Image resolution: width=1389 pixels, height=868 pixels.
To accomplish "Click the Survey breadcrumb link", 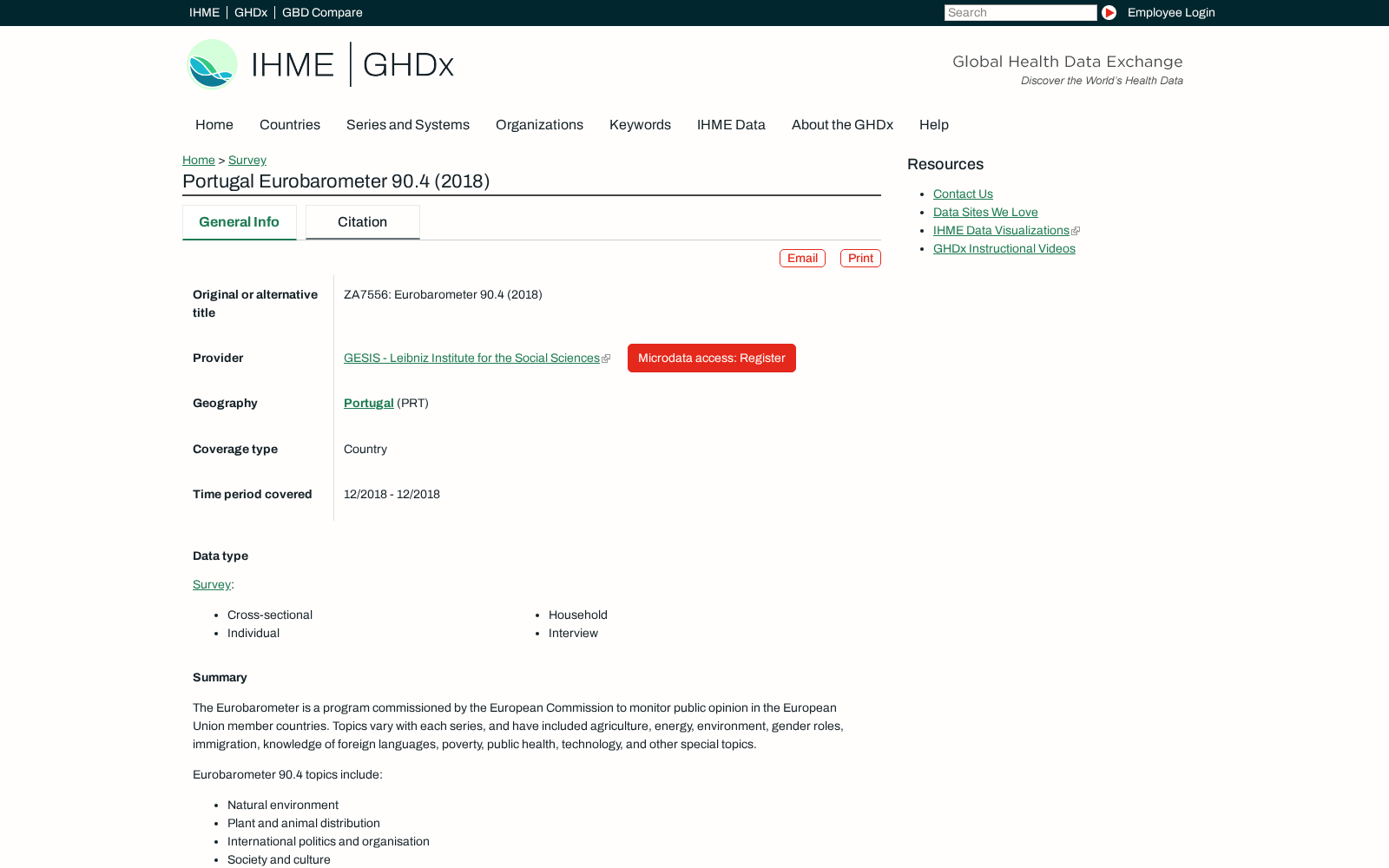I will coord(247,160).
